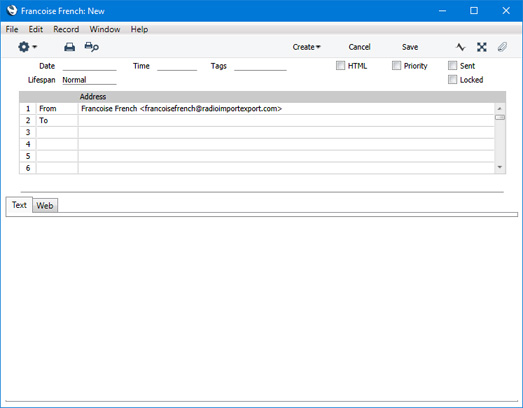
Task: Click the Save button
Action: pyautogui.click(x=410, y=47)
